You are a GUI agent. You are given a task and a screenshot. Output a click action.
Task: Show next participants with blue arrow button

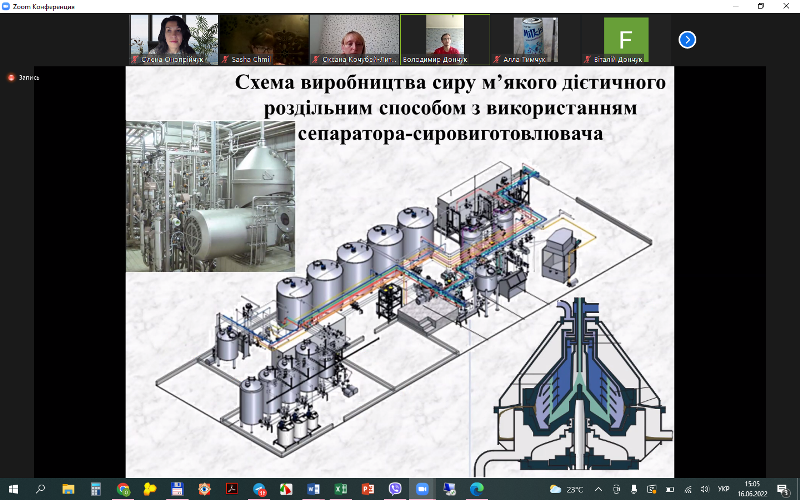(x=687, y=39)
